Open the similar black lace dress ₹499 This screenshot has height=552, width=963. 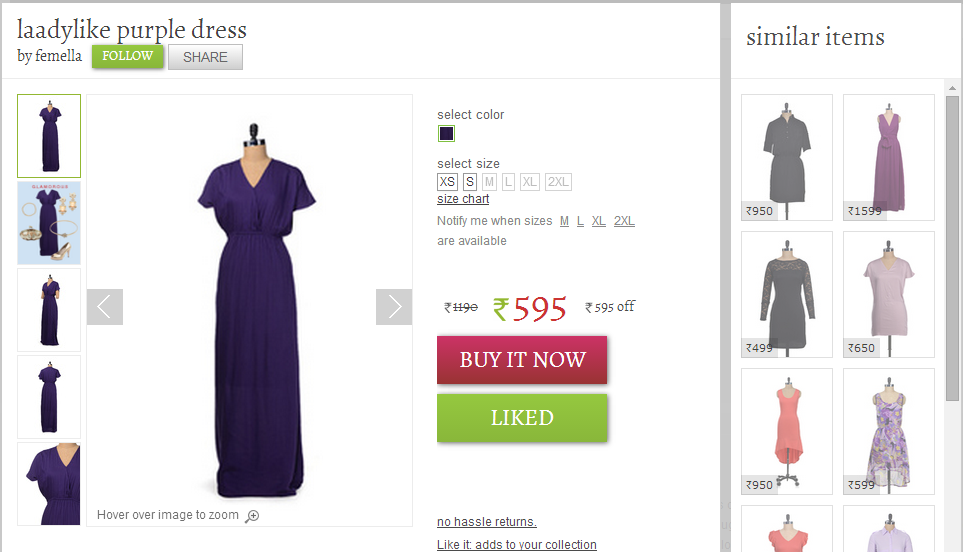[787, 294]
